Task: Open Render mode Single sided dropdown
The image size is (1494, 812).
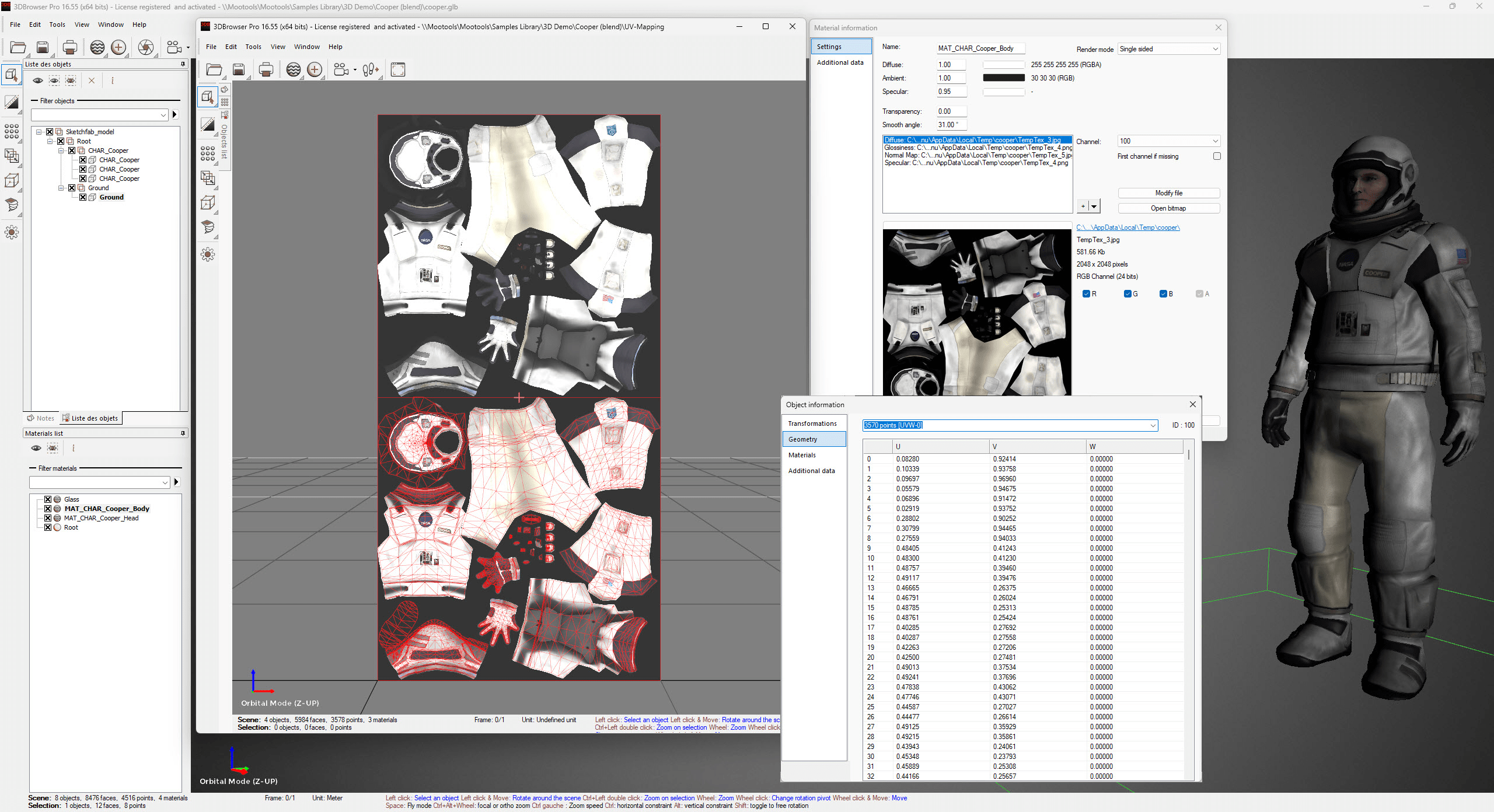Action: [x=1168, y=49]
